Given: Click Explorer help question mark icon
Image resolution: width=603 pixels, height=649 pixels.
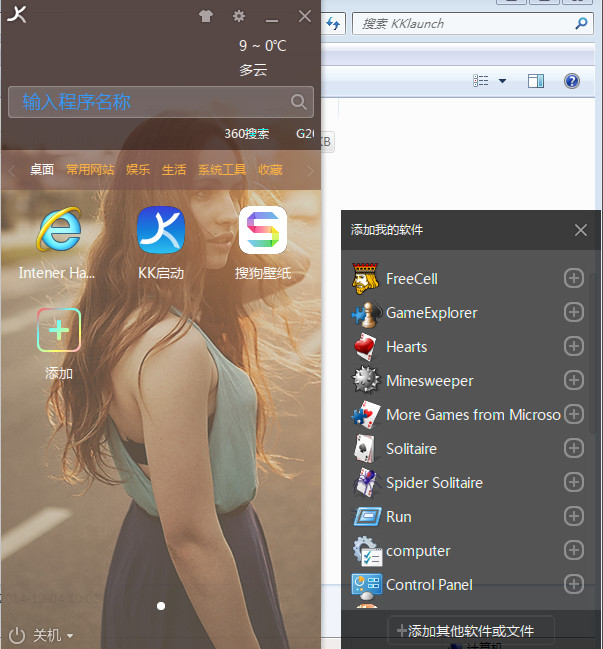Looking at the screenshot, I should point(572,81).
